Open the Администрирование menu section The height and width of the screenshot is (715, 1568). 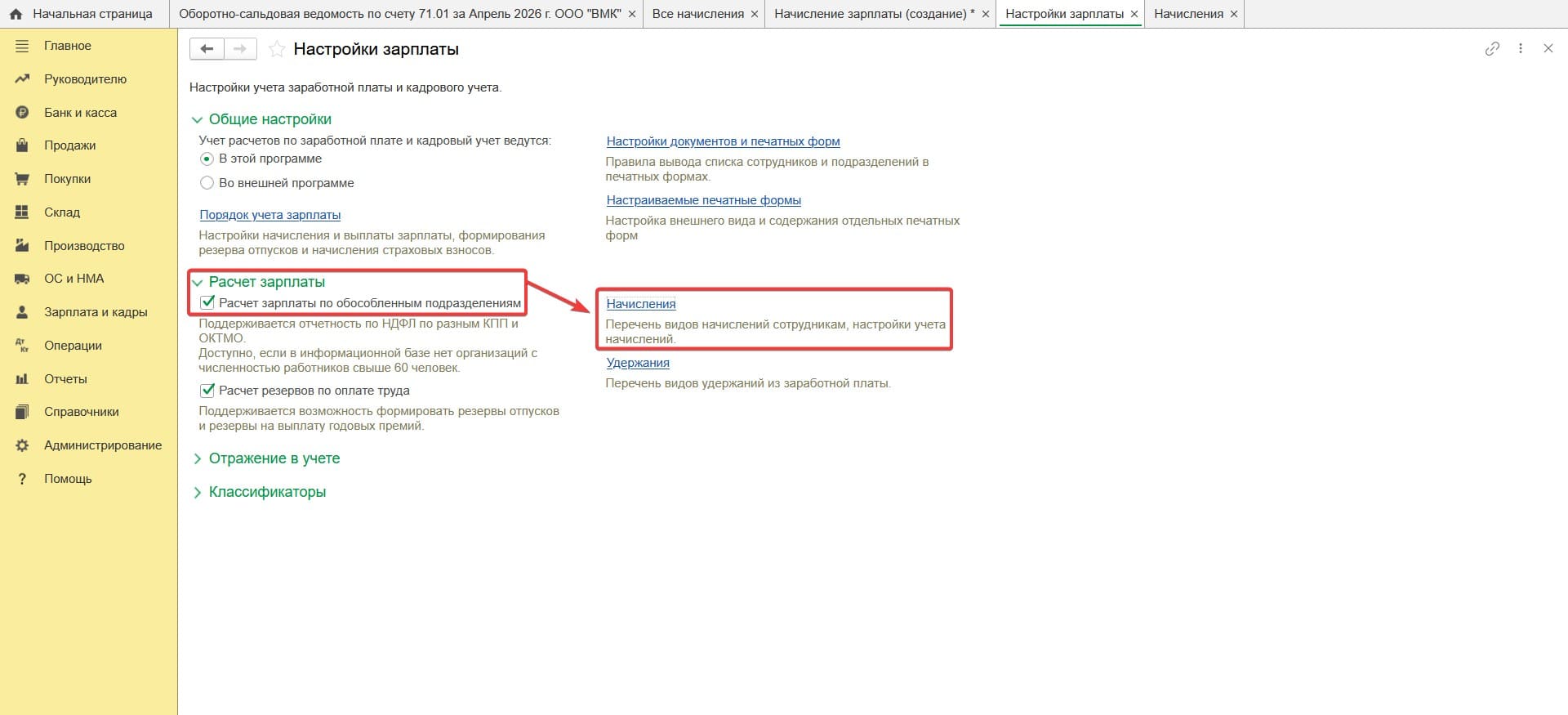(x=103, y=445)
